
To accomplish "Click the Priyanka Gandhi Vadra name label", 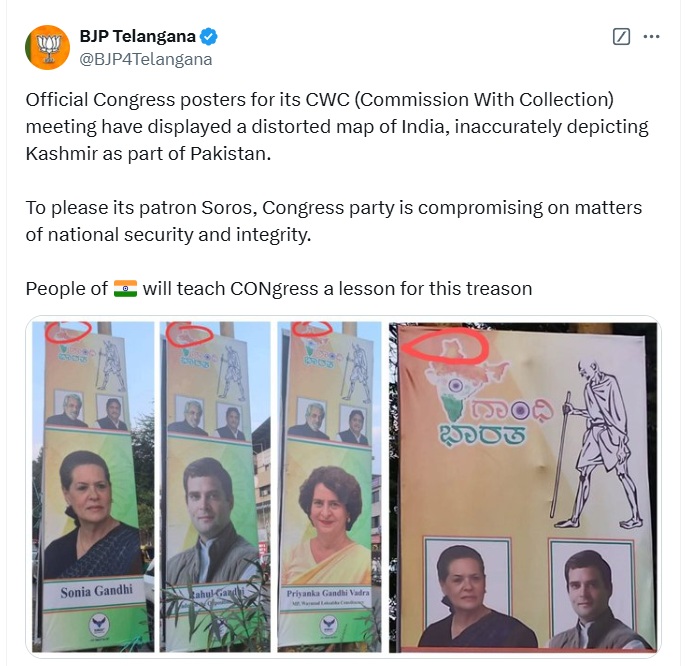I will click(328, 593).
